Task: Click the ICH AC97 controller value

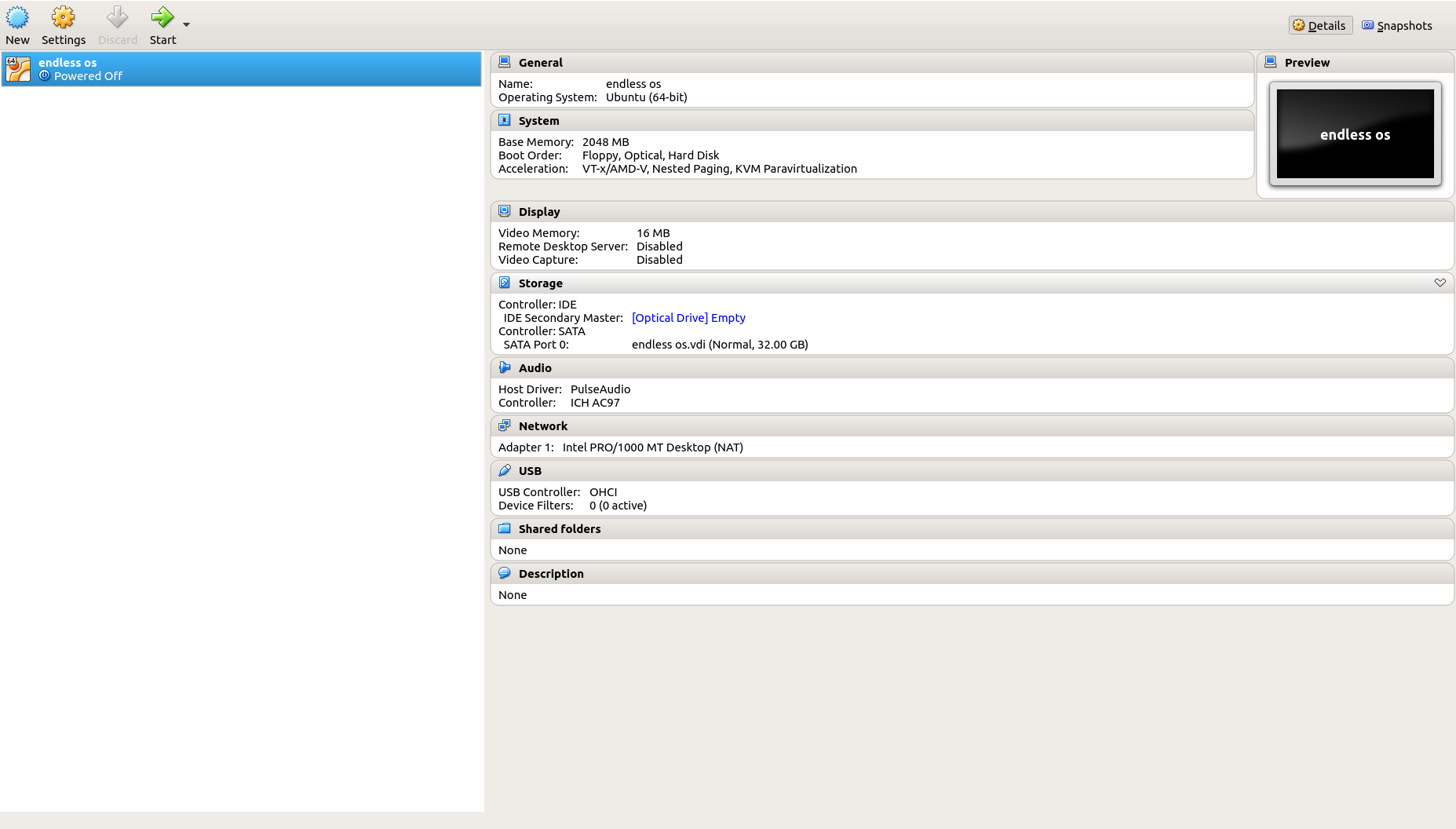Action: tap(595, 403)
